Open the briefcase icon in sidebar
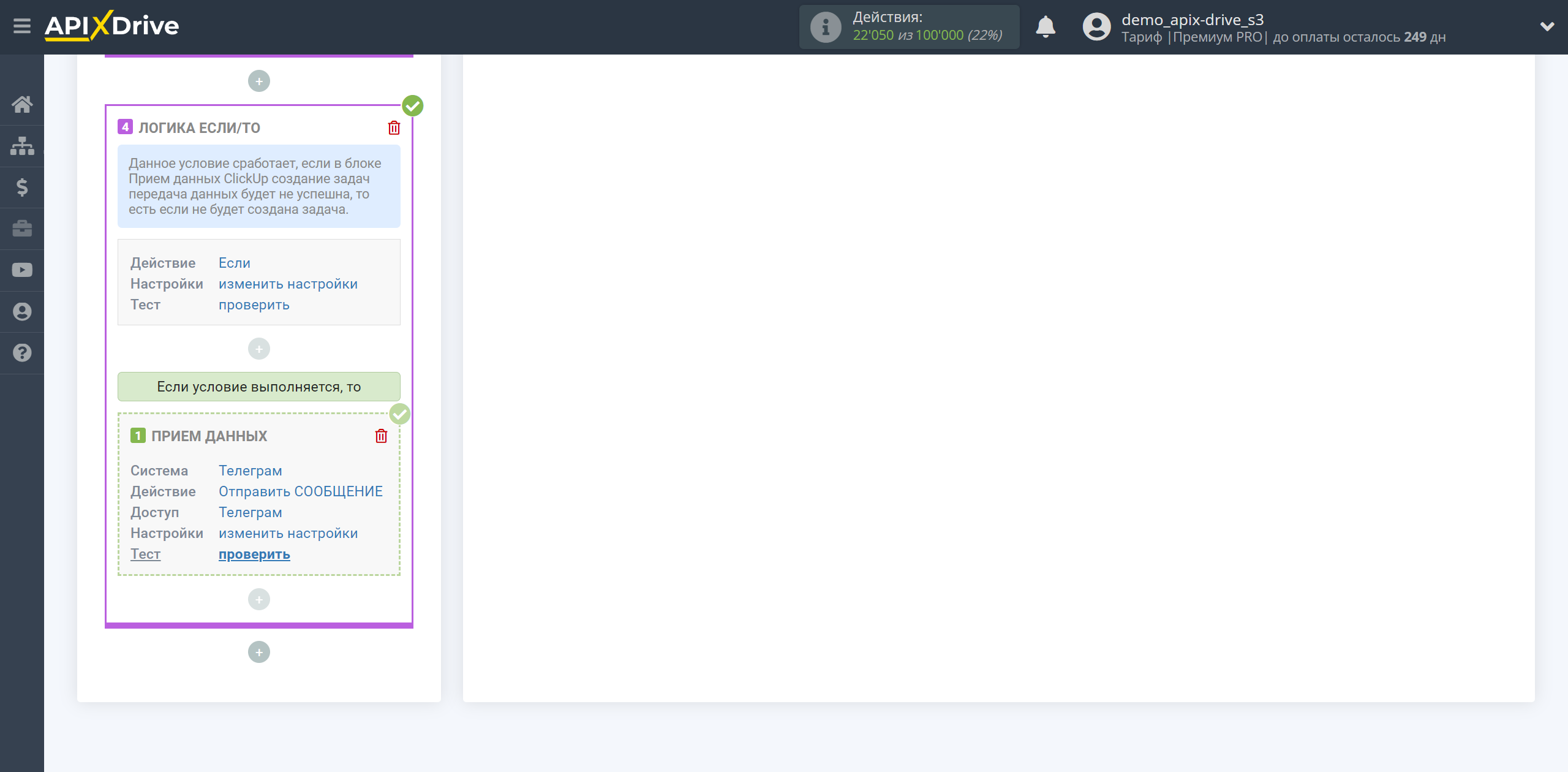 point(22,229)
